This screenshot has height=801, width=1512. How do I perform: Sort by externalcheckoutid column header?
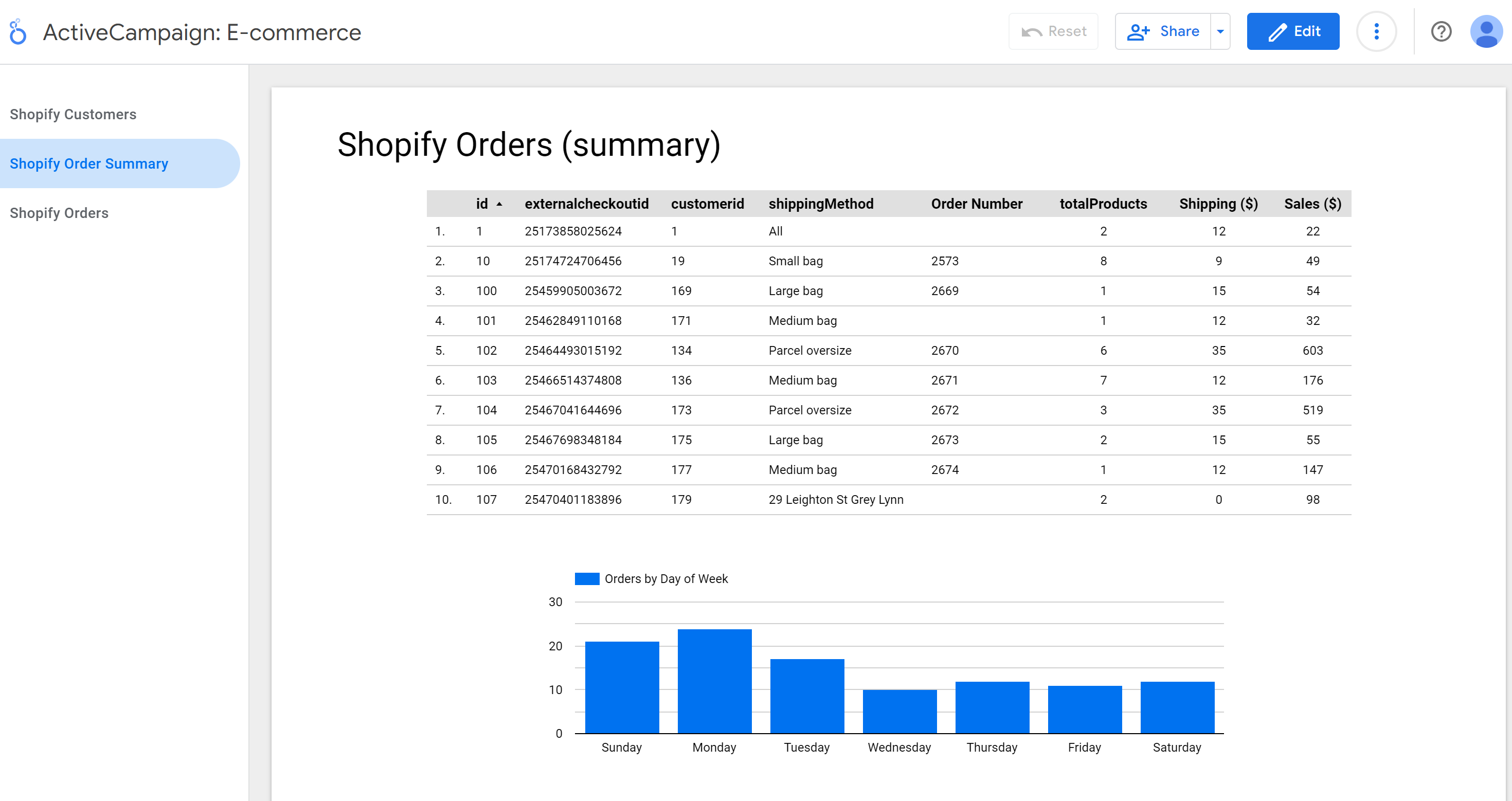586,204
